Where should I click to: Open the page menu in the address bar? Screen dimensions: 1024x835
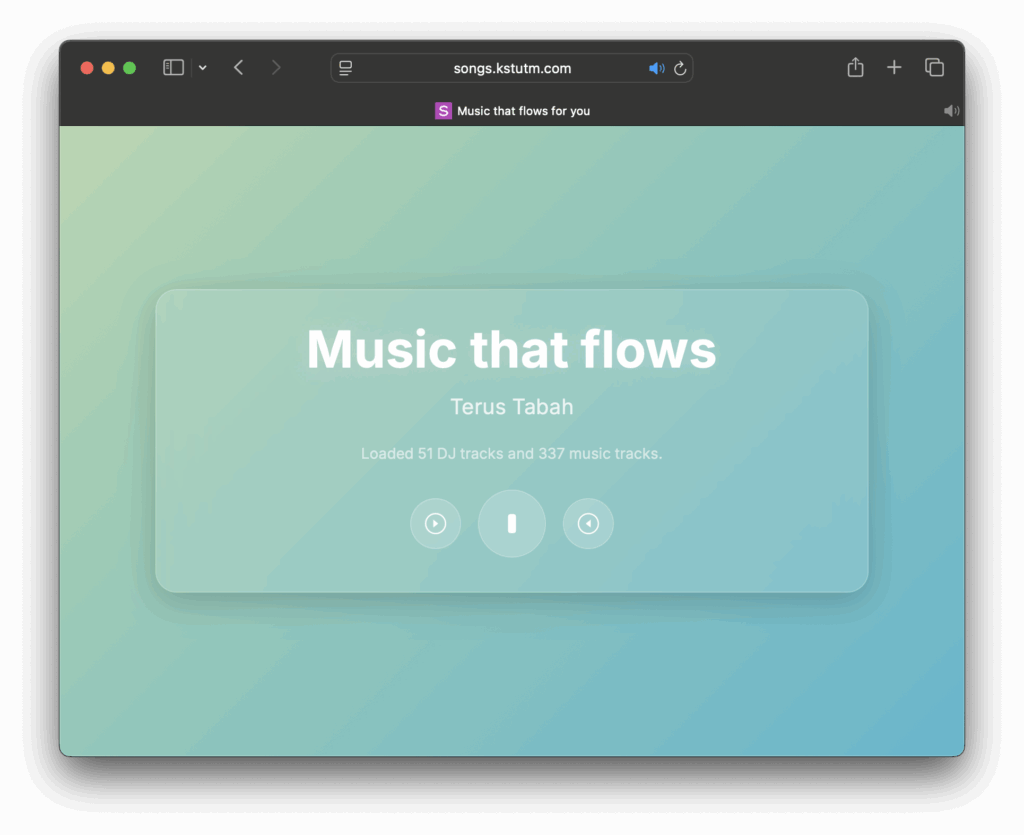(x=346, y=68)
